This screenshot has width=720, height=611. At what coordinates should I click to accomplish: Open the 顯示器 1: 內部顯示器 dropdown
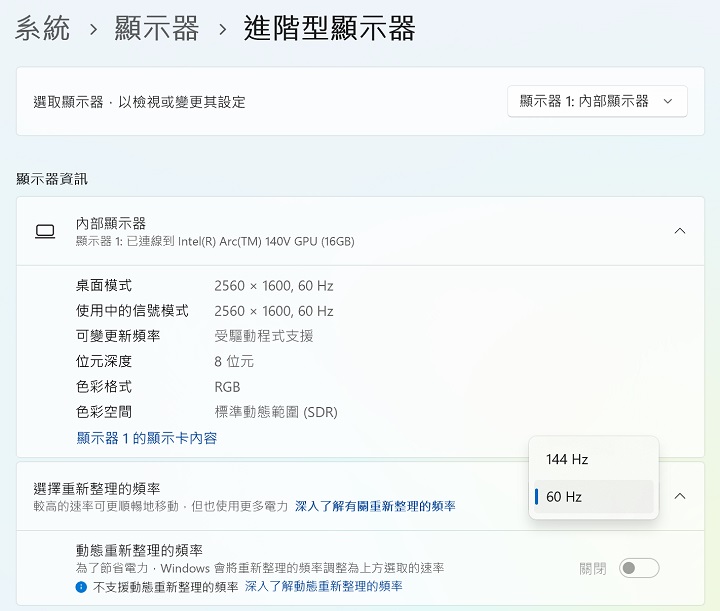[597, 101]
